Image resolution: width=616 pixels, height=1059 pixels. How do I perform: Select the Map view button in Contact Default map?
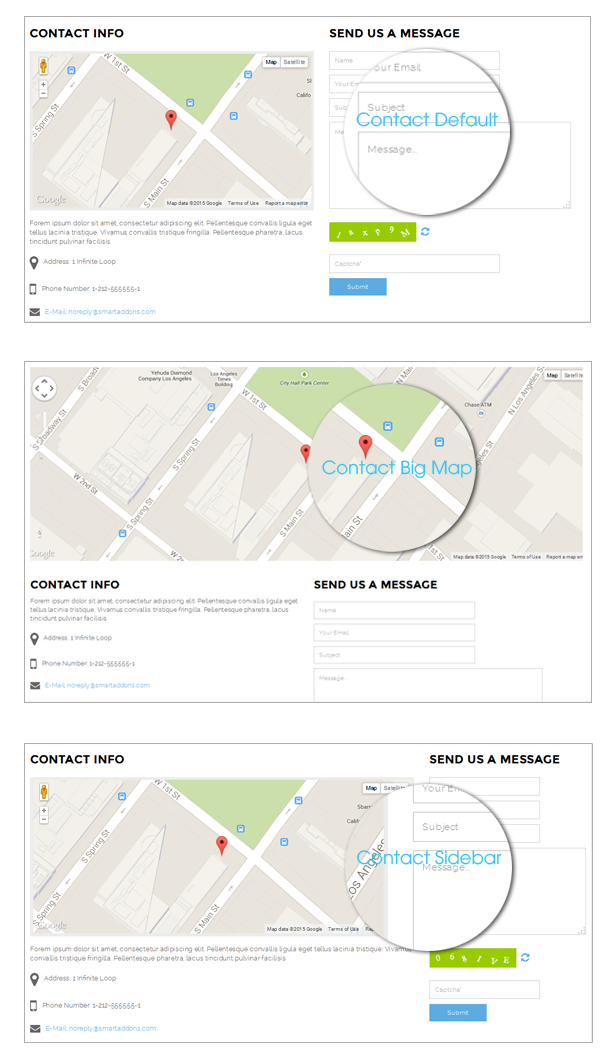tap(271, 62)
